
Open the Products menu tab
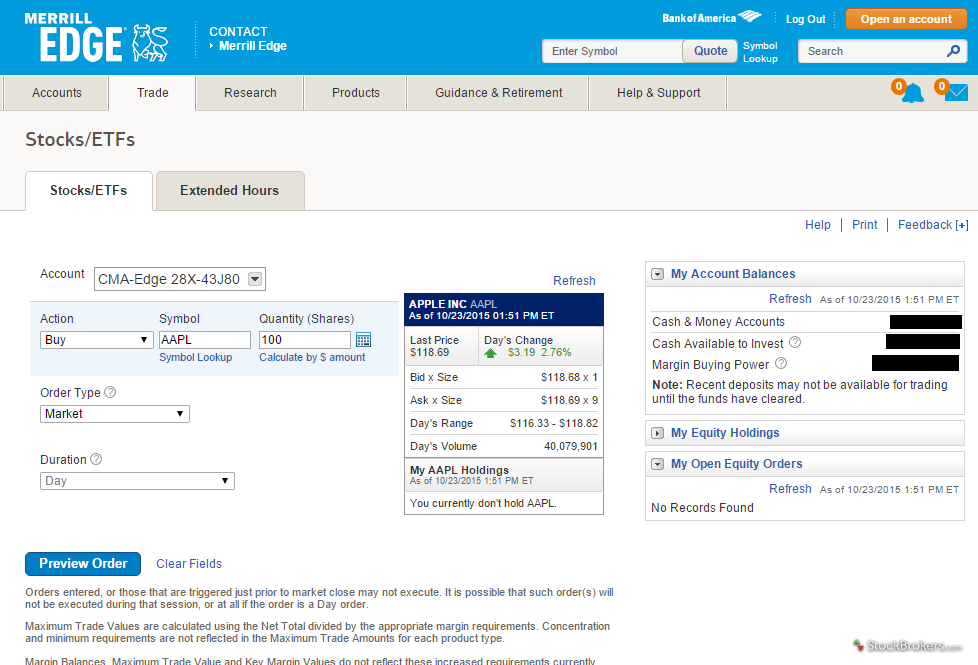pyautogui.click(x=356, y=93)
